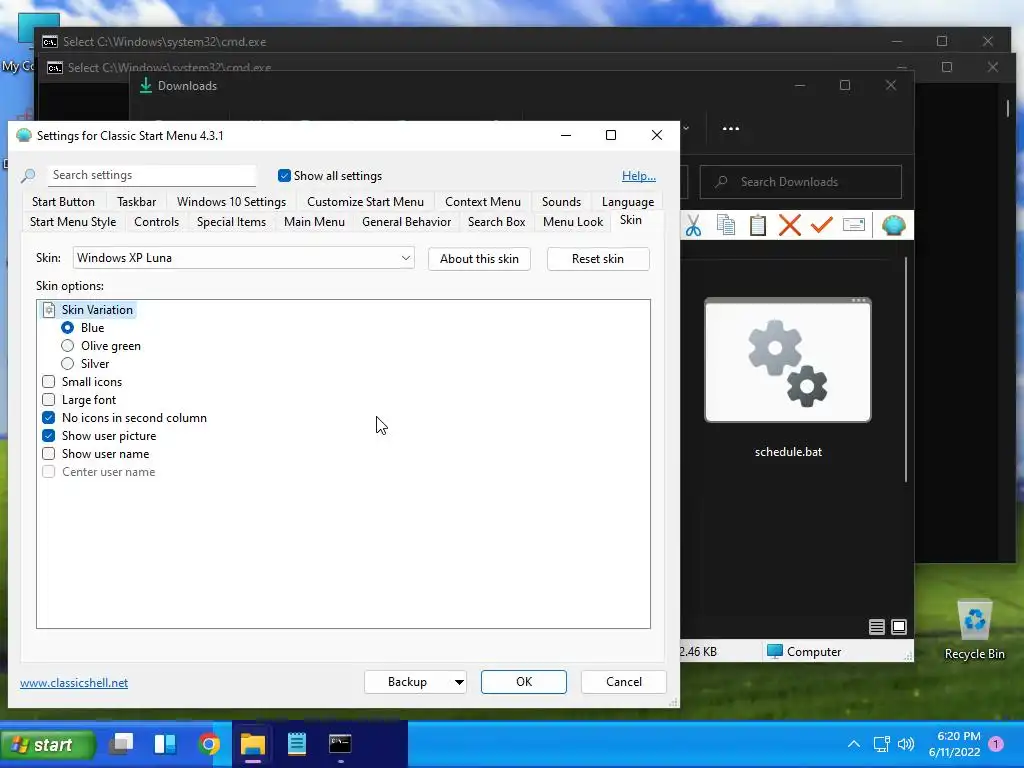Switch to Search Box tab
Image resolution: width=1024 pixels, height=768 pixels.
click(x=496, y=222)
